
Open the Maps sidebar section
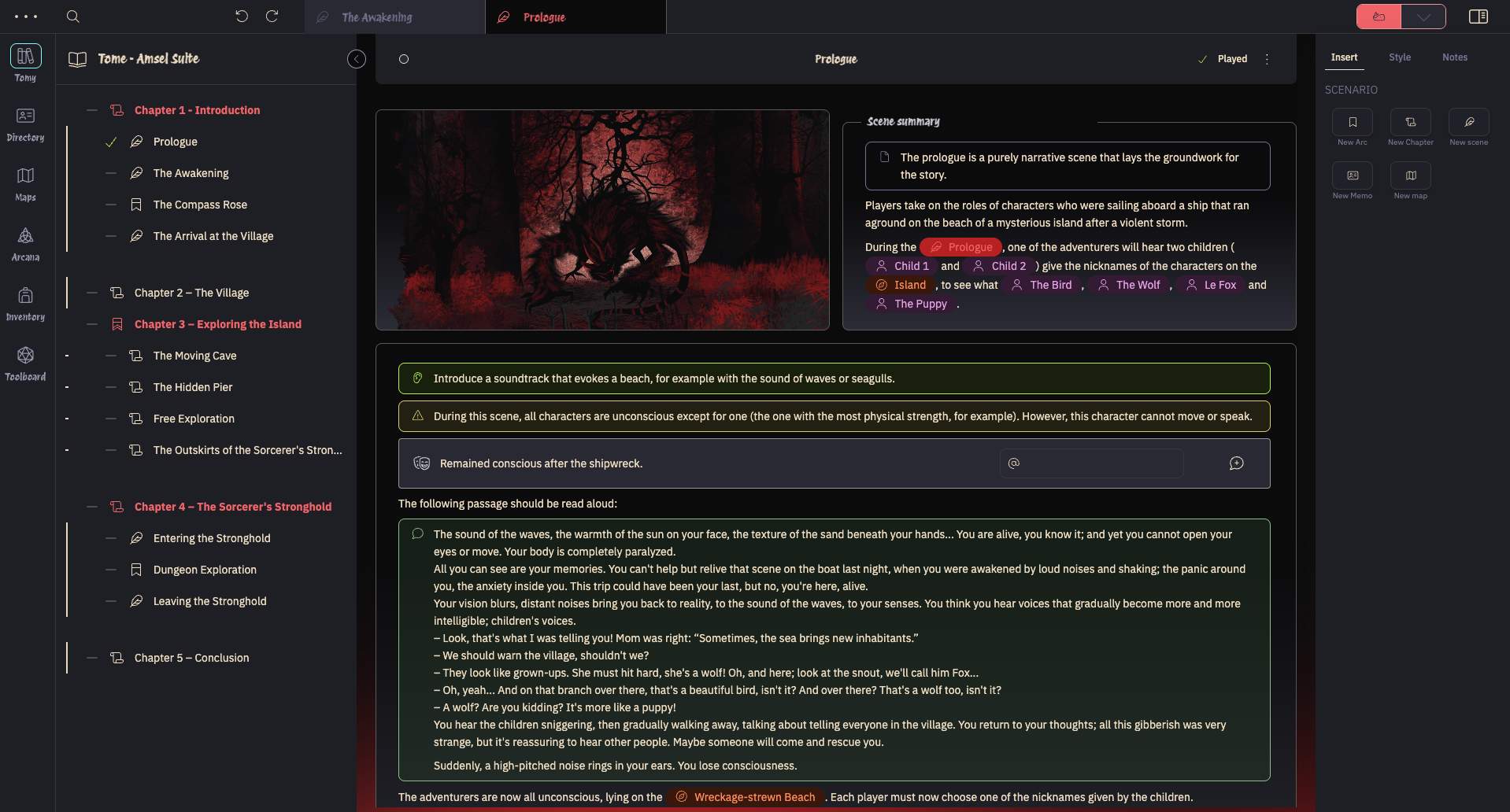(25, 183)
